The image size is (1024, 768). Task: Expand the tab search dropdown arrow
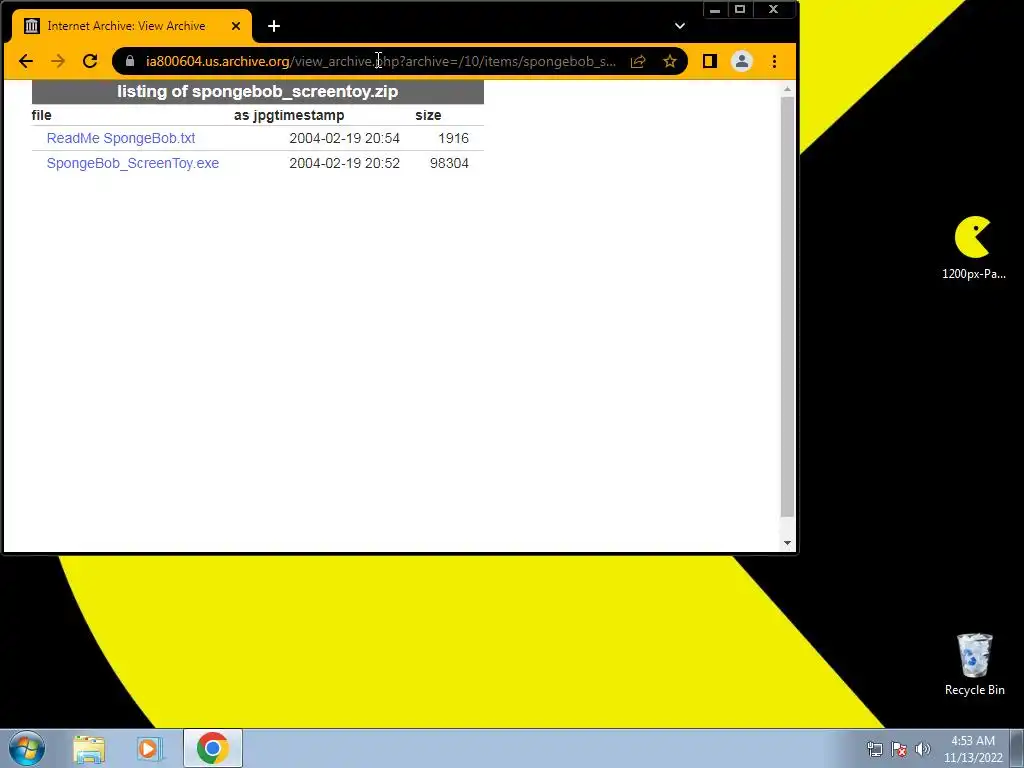(680, 26)
